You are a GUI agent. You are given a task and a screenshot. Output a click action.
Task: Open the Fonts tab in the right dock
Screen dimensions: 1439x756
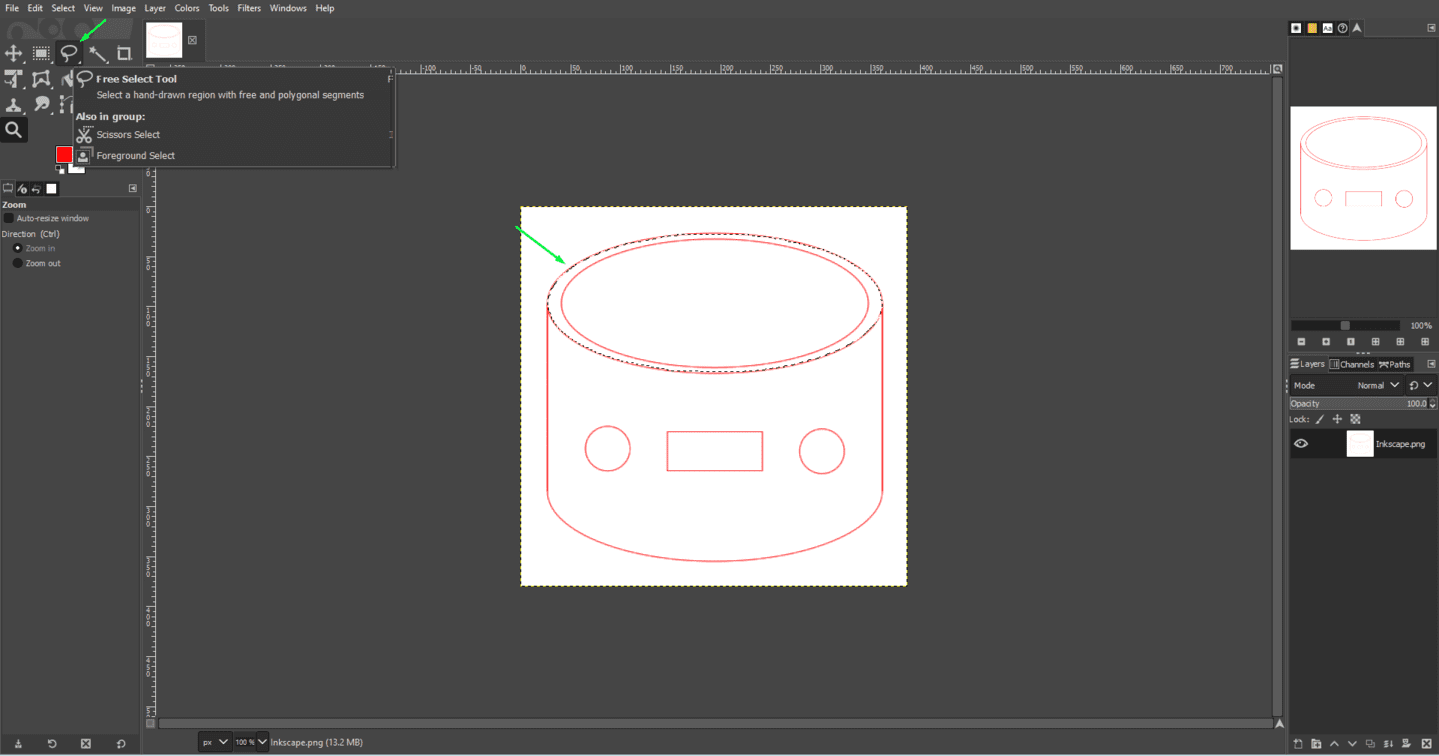(1327, 28)
